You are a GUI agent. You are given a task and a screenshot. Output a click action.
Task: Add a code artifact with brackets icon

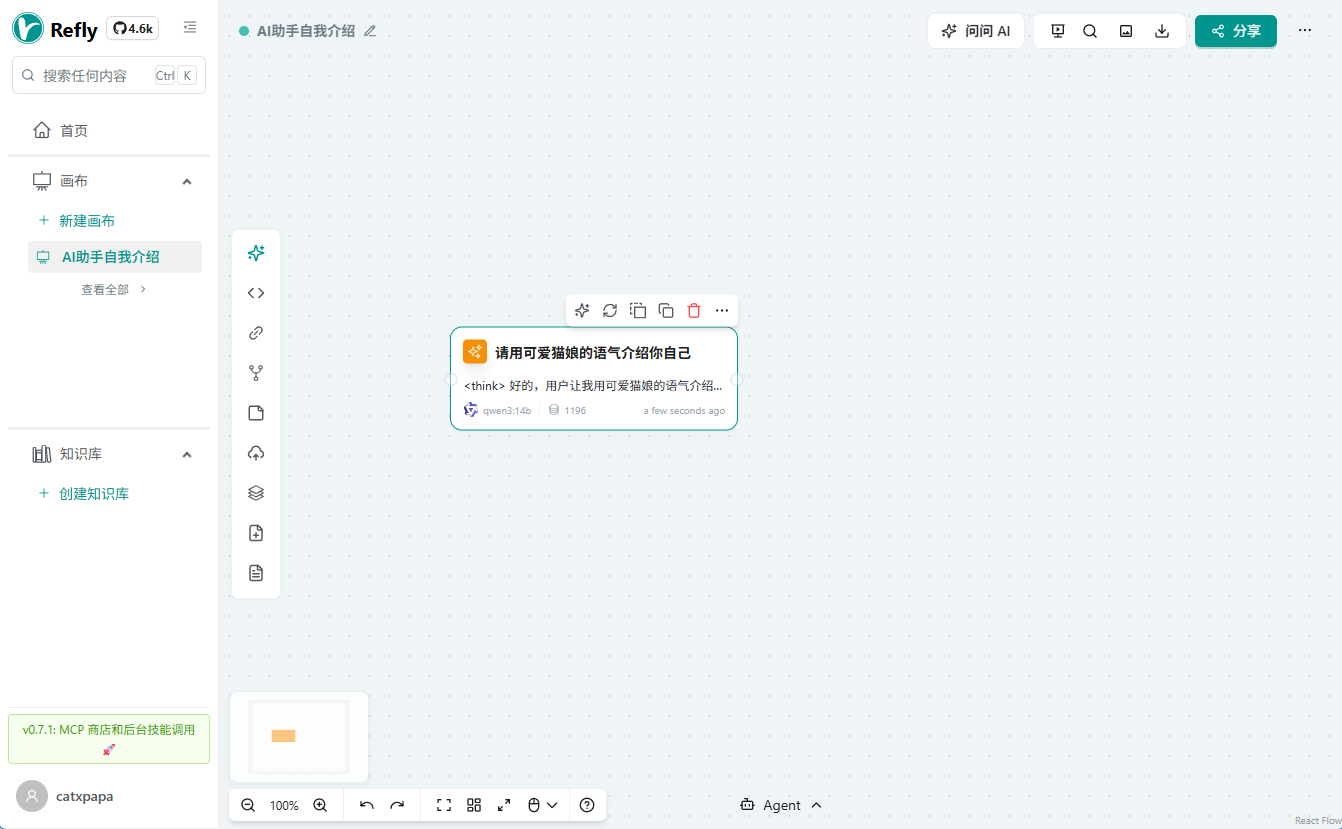pyautogui.click(x=256, y=293)
